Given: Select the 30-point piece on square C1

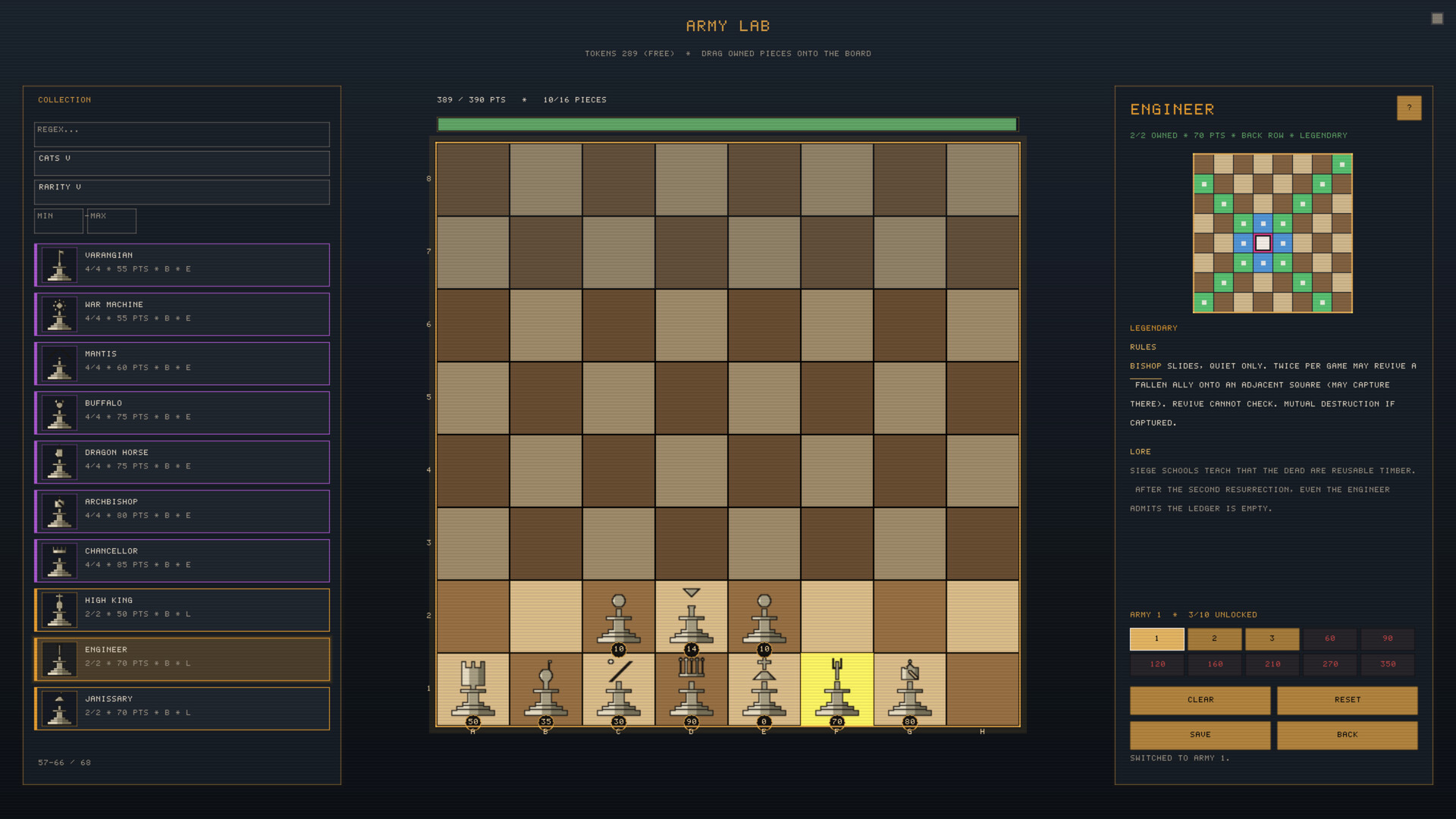Looking at the screenshot, I should pyautogui.click(x=618, y=689).
